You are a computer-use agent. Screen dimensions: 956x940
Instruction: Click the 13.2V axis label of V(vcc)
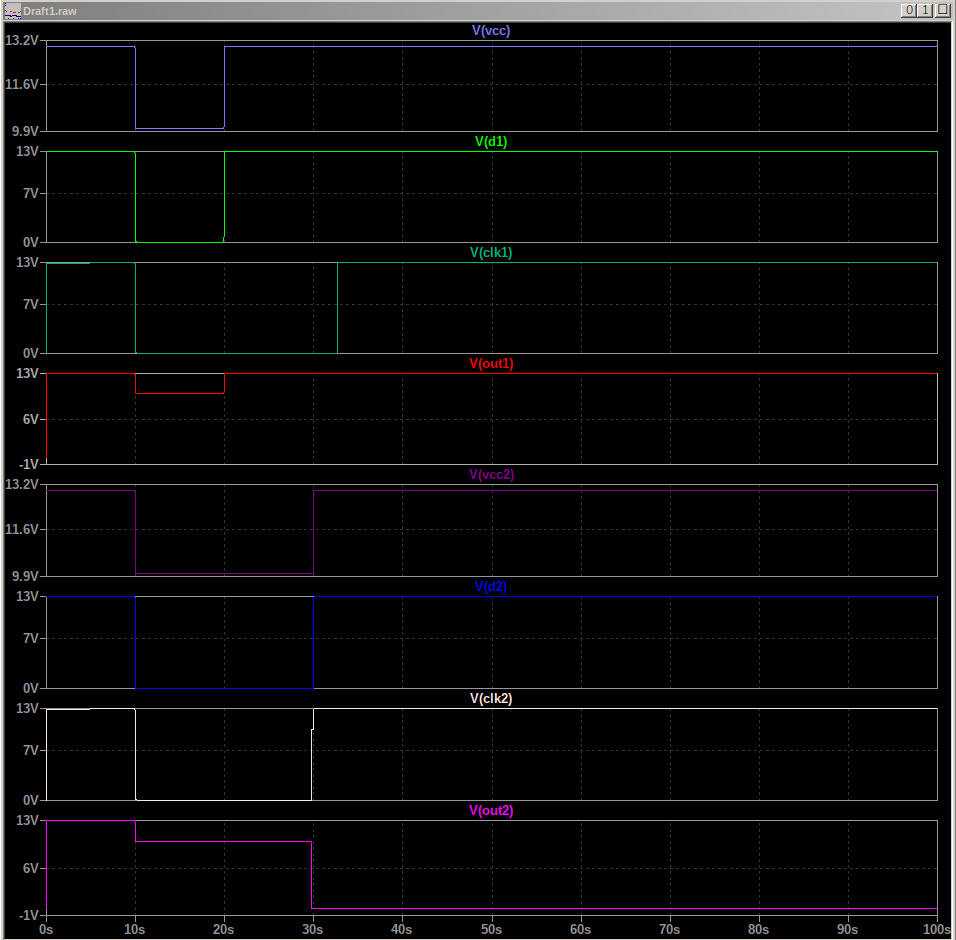point(22,40)
